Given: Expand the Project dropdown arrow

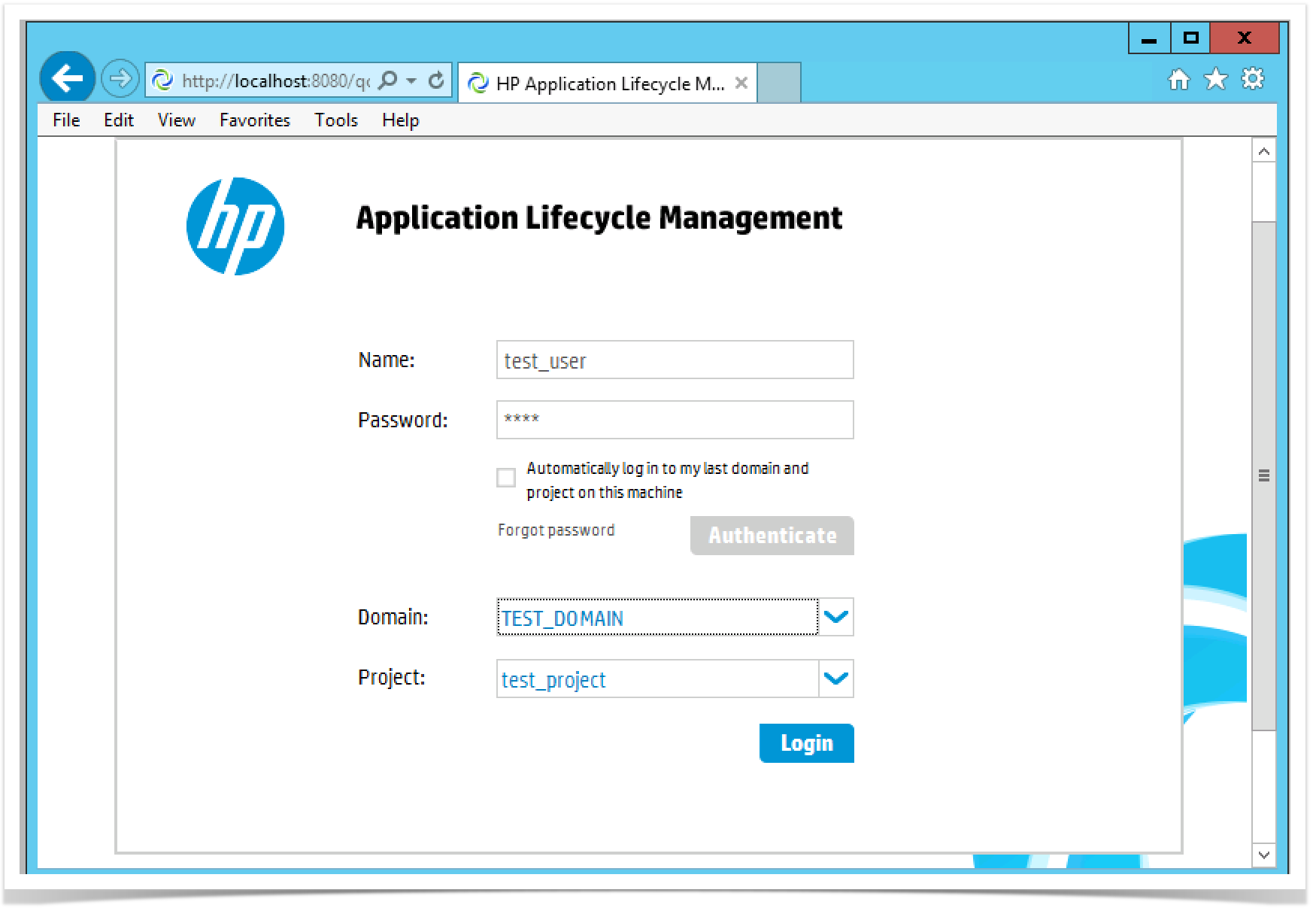Looking at the screenshot, I should (836, 679).
